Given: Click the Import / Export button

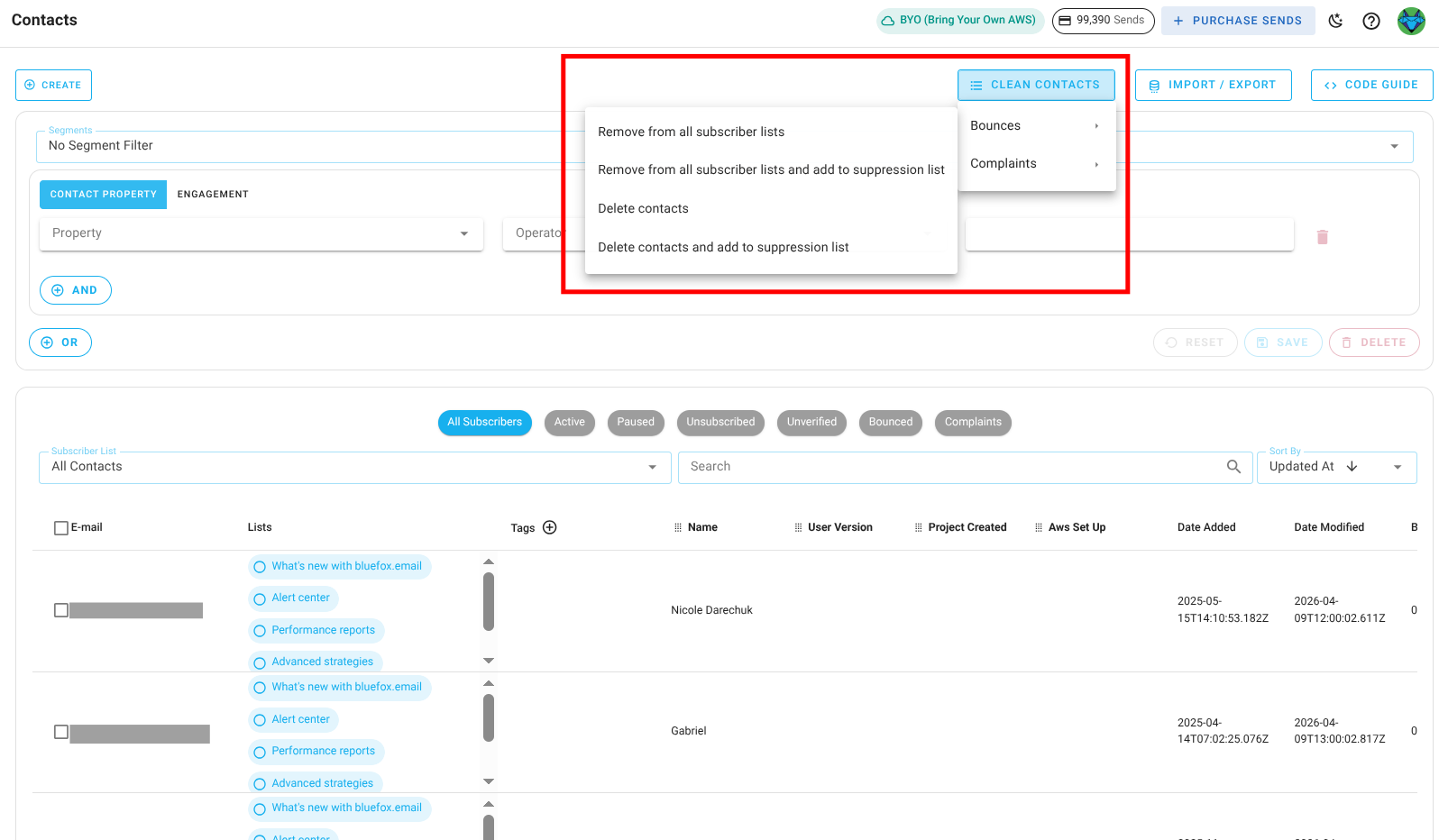Looking at the screenshot, I should tap(1213, 85).
